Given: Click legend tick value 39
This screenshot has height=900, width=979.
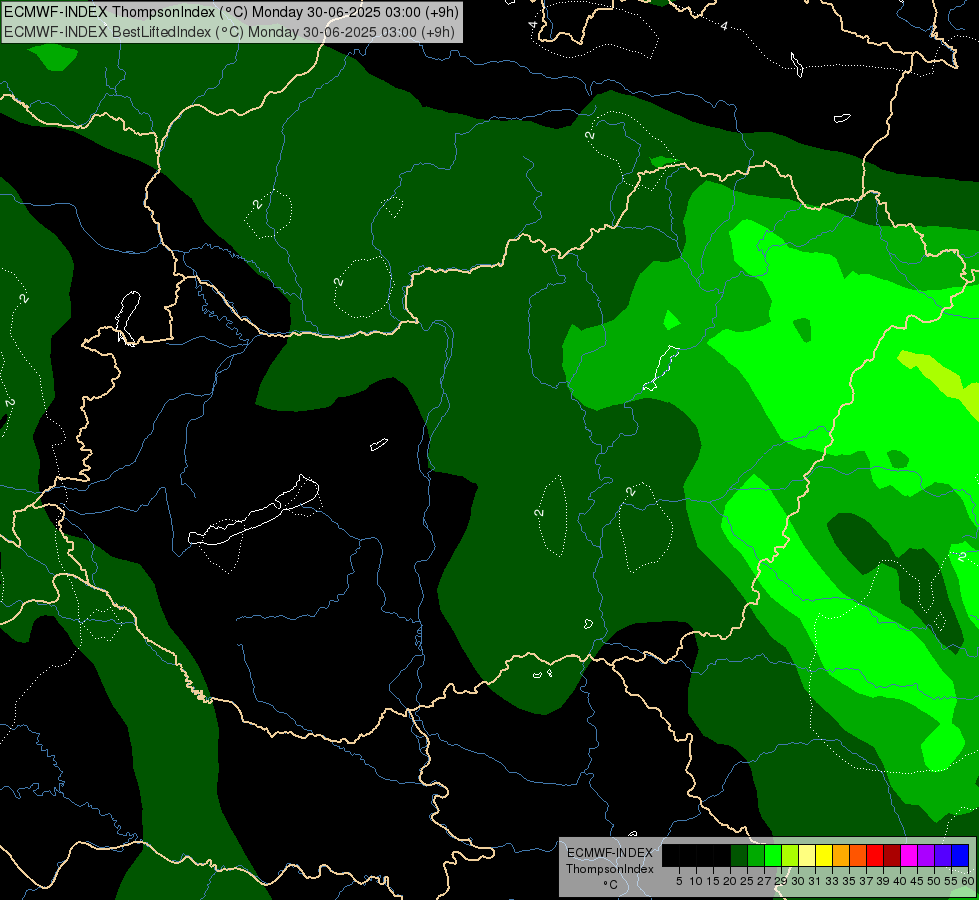Looking at the screenshot, I should click(x=883, y=881).
